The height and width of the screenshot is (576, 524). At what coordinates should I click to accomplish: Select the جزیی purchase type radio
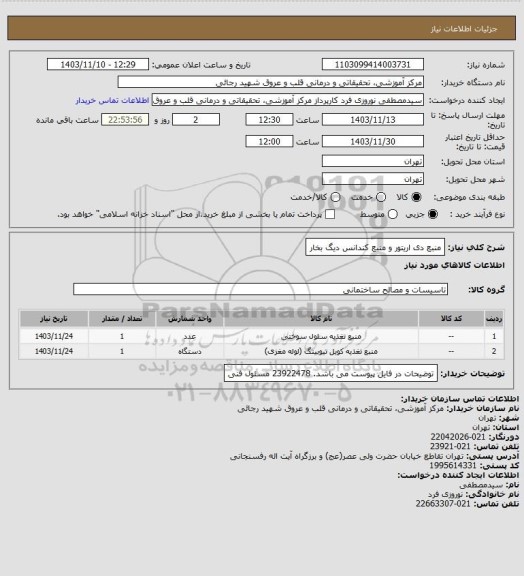[433, 214]
